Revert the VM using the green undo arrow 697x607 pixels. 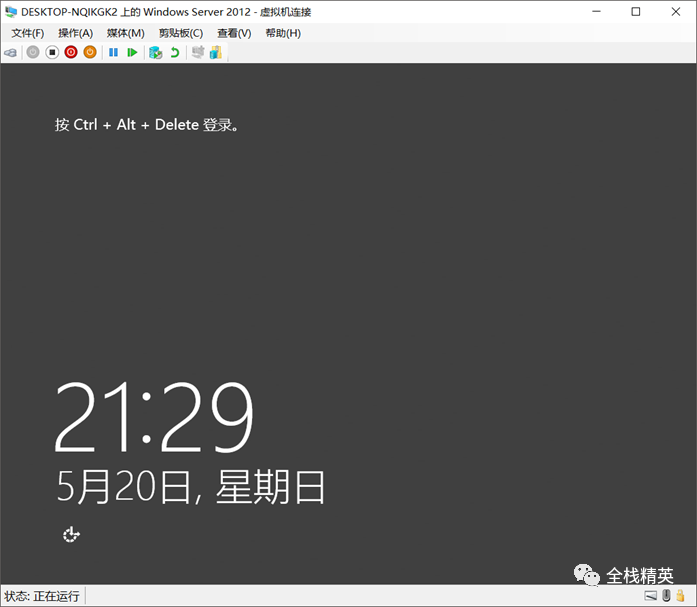click(x=175, y=52)
